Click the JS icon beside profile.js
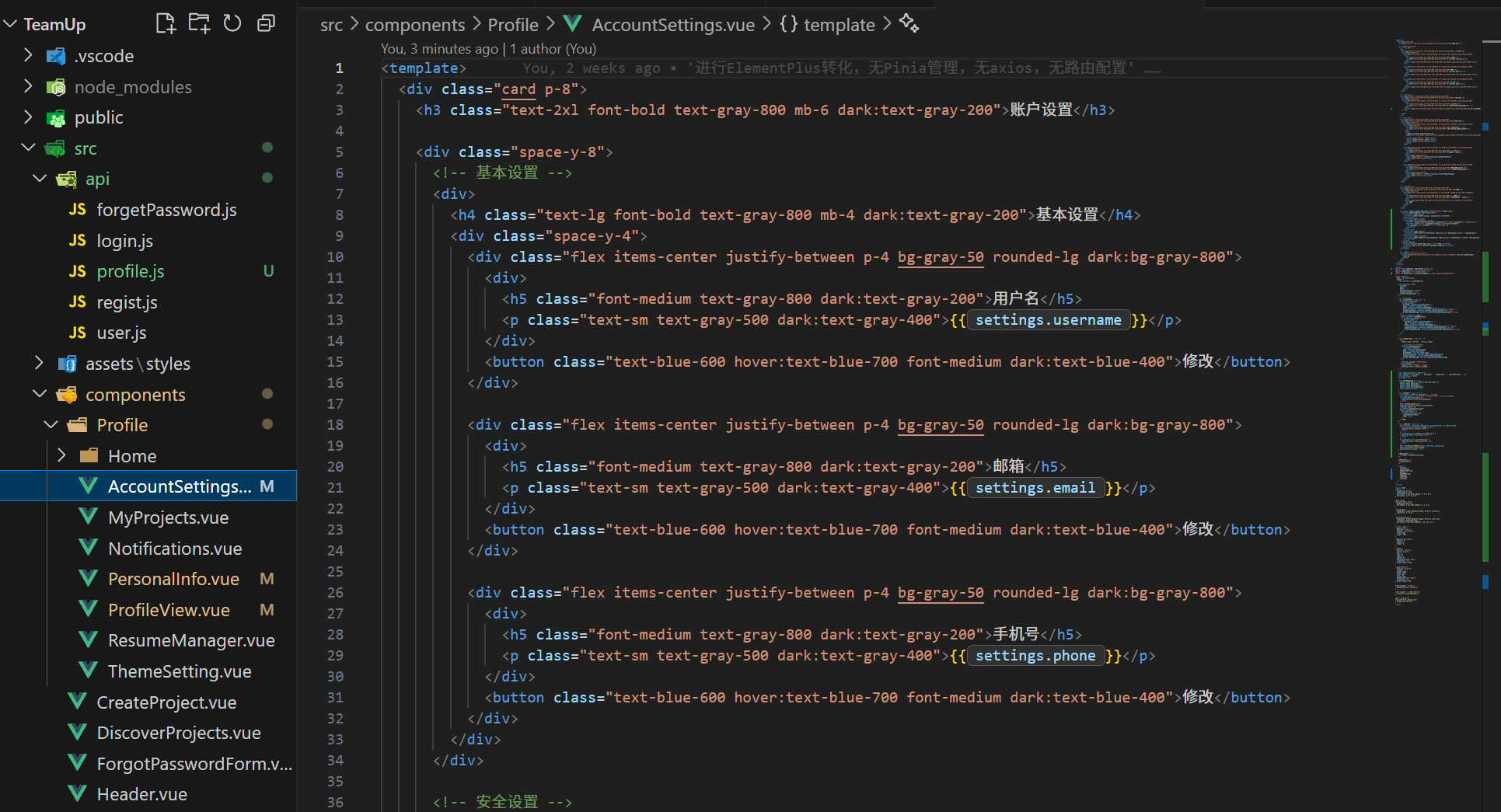This screenshot has width=1501, height=812. (78, 271)
